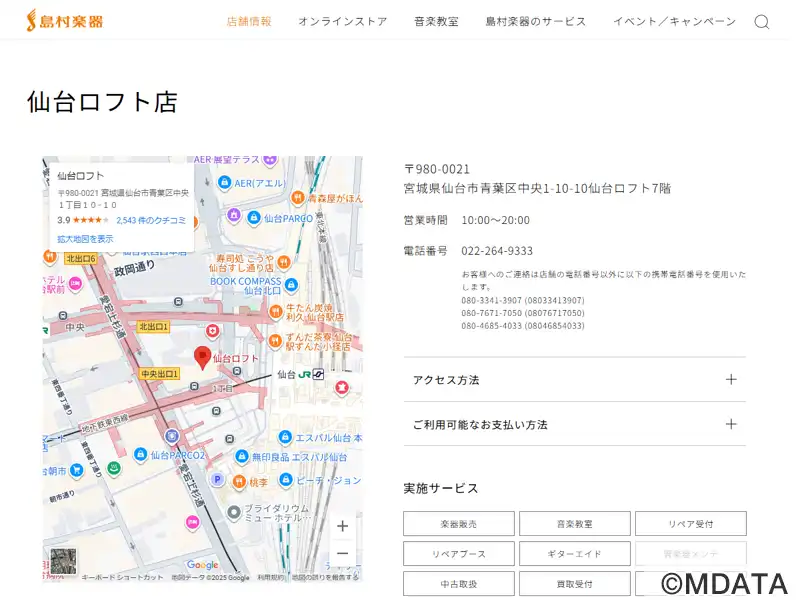Click the parking P icon on map
The height and width of the screenshot is (600, 800).
click(x=217, y=479)
